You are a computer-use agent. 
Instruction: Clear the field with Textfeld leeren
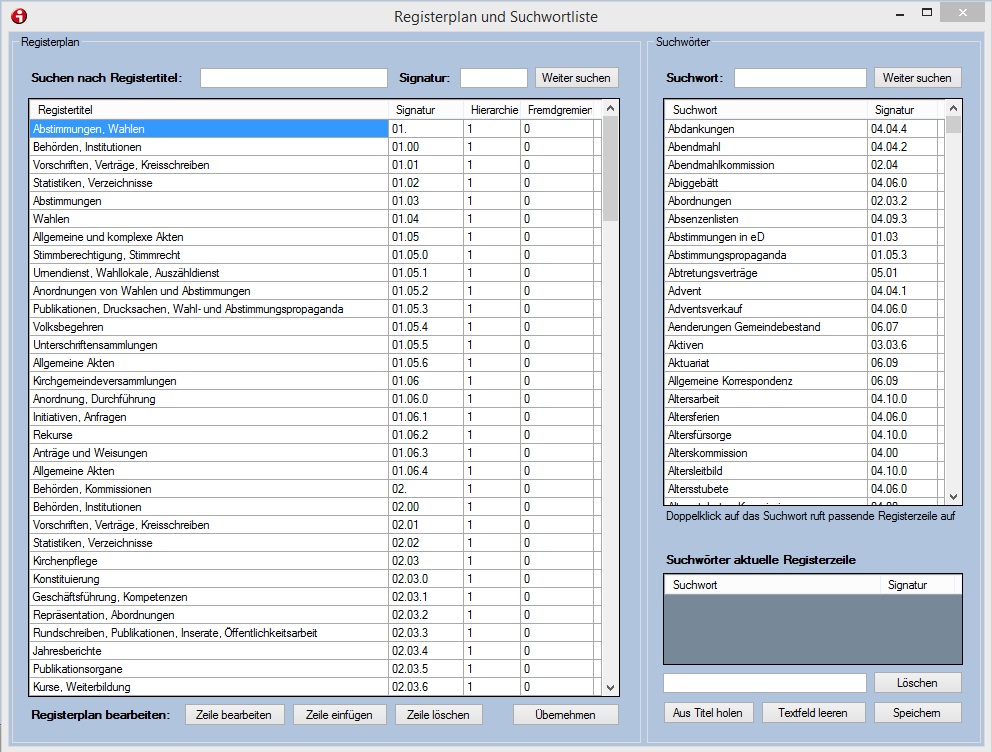[x=812, y=713]
